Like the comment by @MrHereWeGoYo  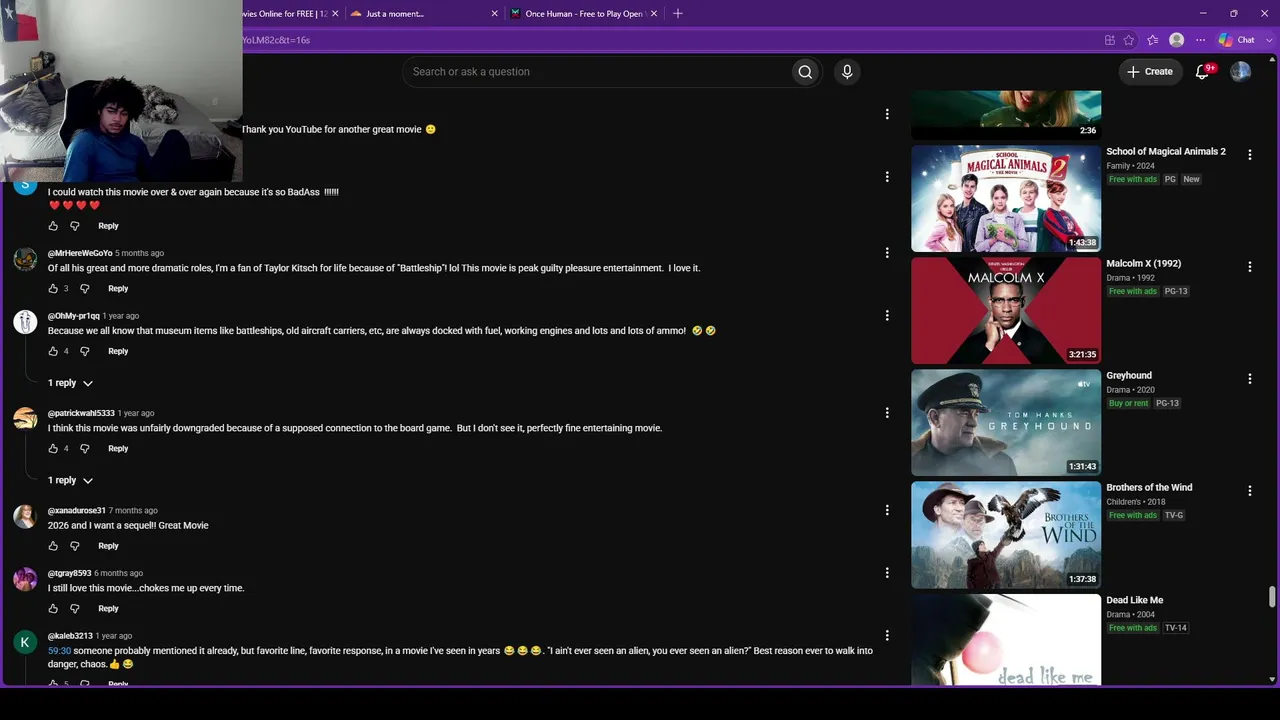(53, 289)
